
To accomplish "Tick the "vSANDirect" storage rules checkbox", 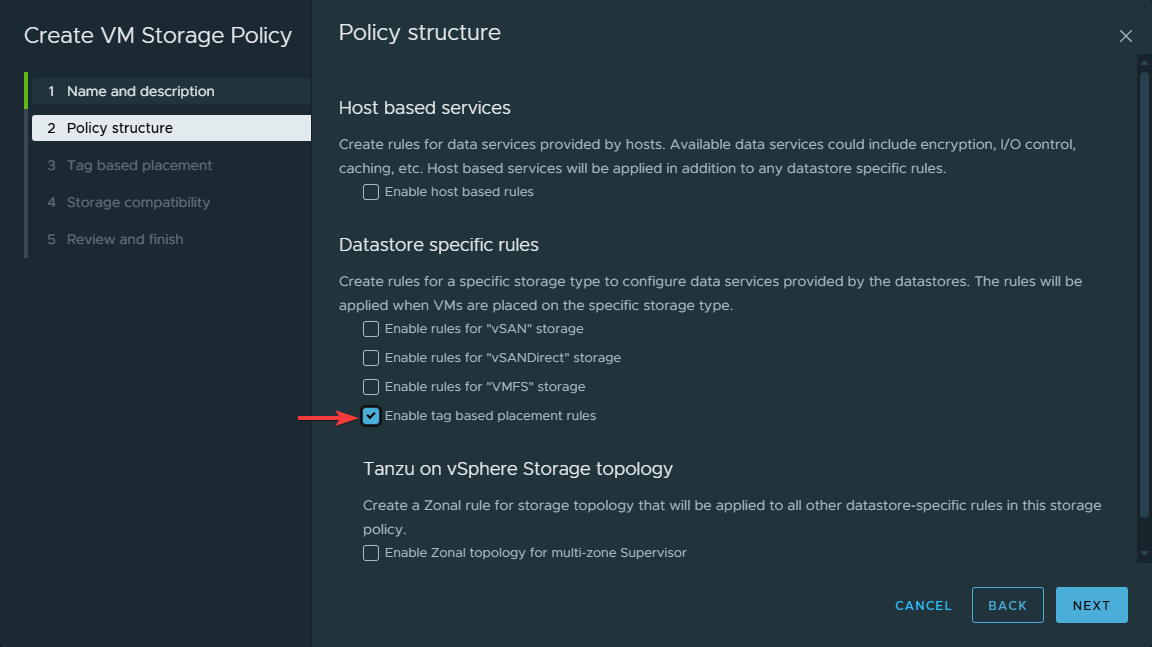I will [371, 358].
